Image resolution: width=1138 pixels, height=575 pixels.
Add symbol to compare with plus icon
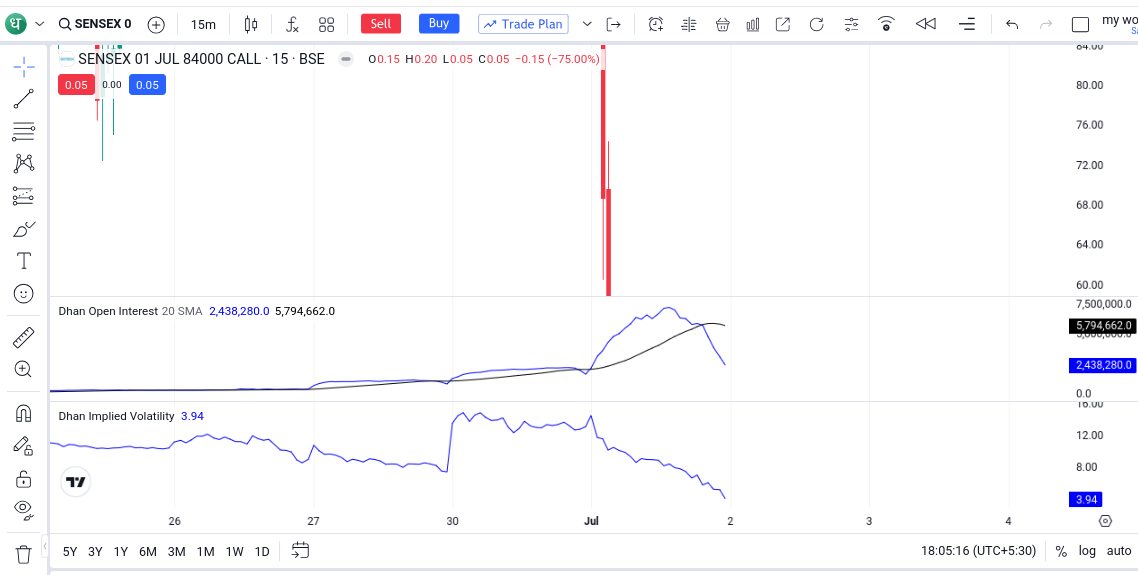156,25
